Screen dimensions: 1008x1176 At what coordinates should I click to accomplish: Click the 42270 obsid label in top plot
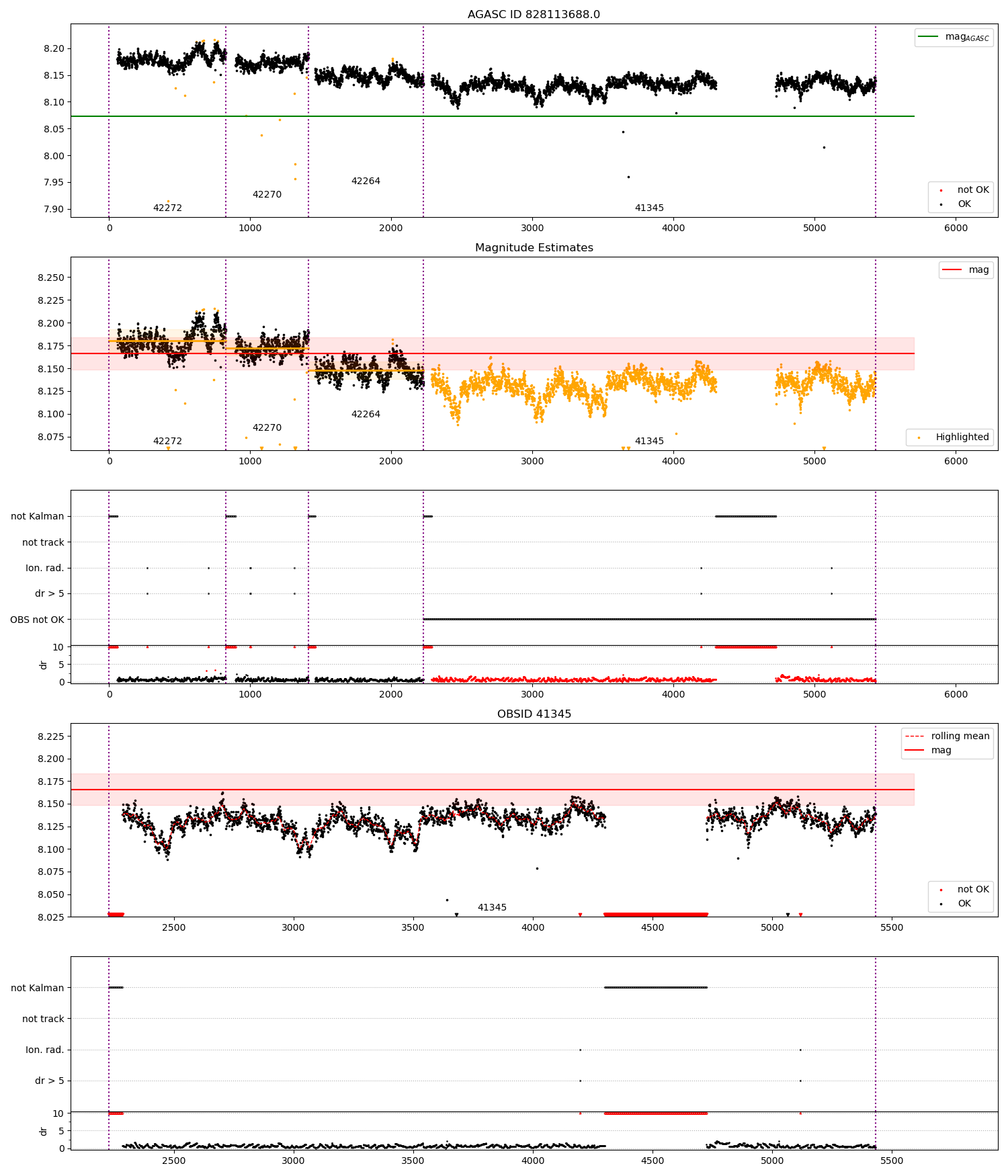pos(267,194)
